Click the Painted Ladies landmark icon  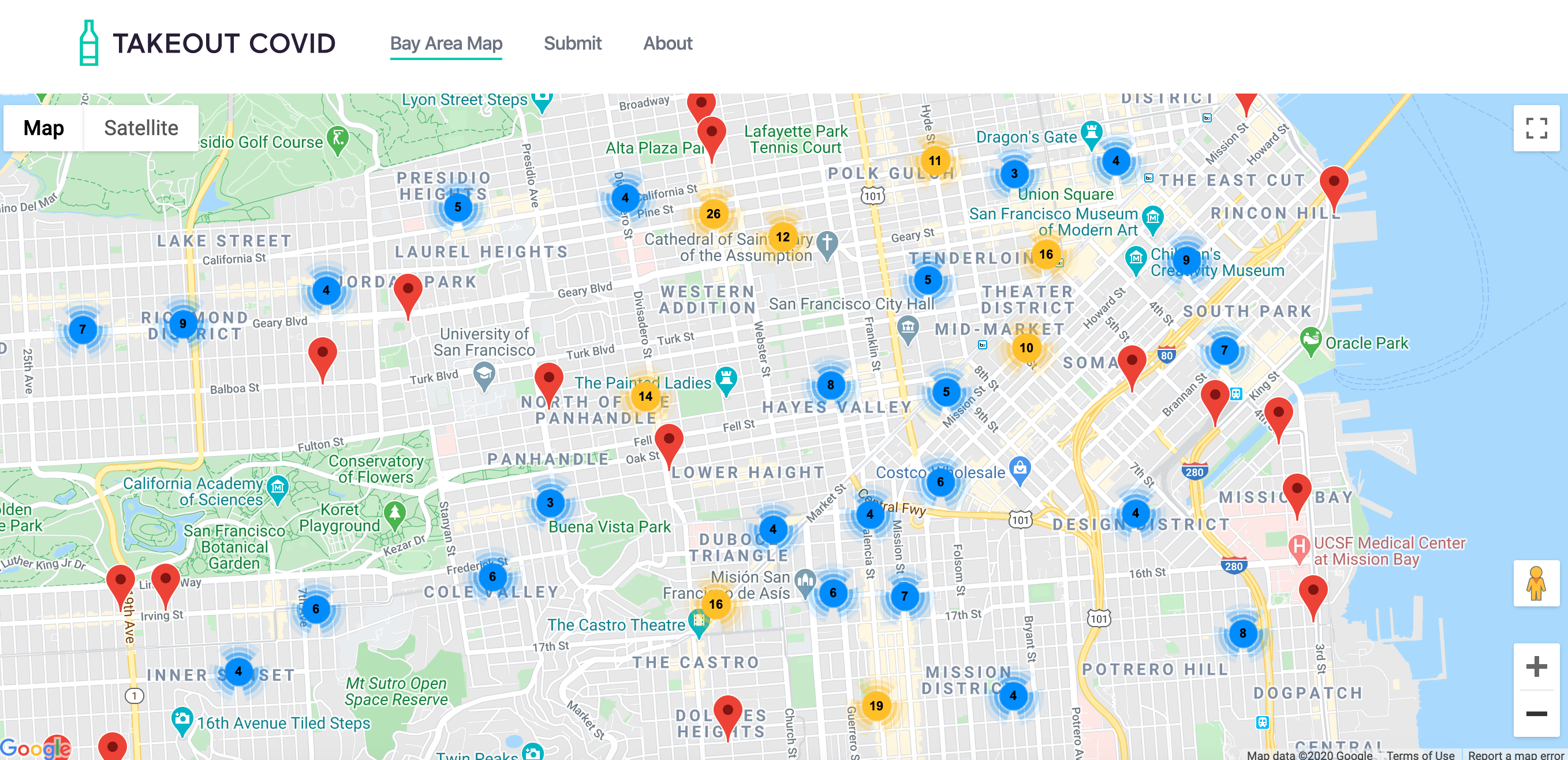(726, 381)
